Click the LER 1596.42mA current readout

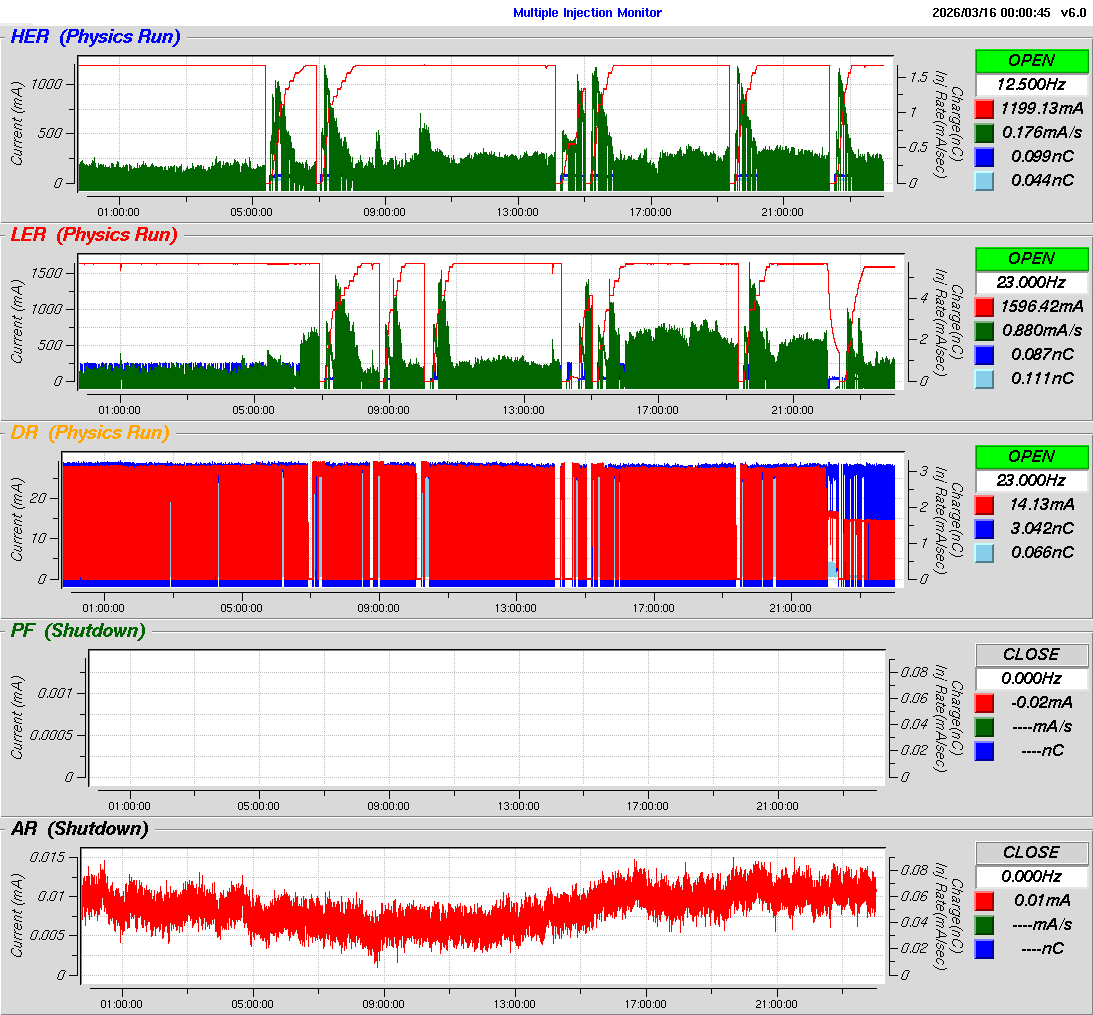click(x=1043, y=306)
